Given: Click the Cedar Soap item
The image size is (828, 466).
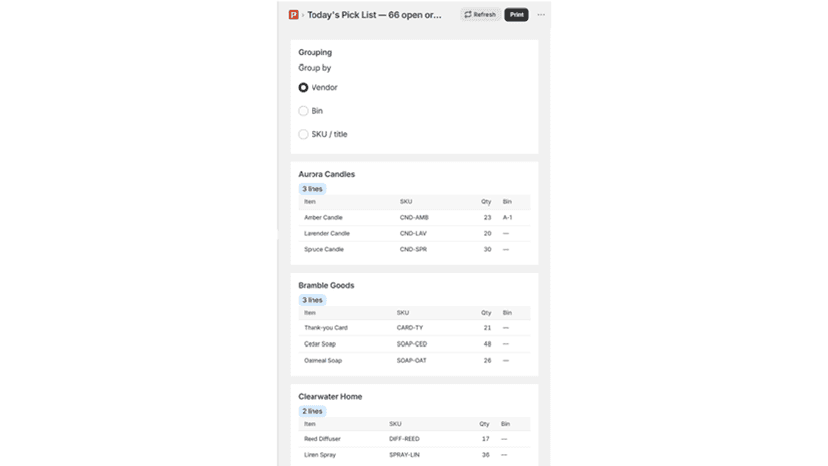Looking at the screenshot, I should [x=320, y=344].
